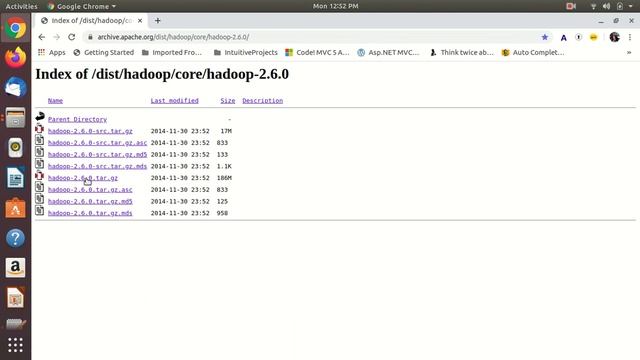The height and width of the screenshot is (360, 640).
Task: Click the 'A' extension icon in the toolbar
Action: point(563,38)
